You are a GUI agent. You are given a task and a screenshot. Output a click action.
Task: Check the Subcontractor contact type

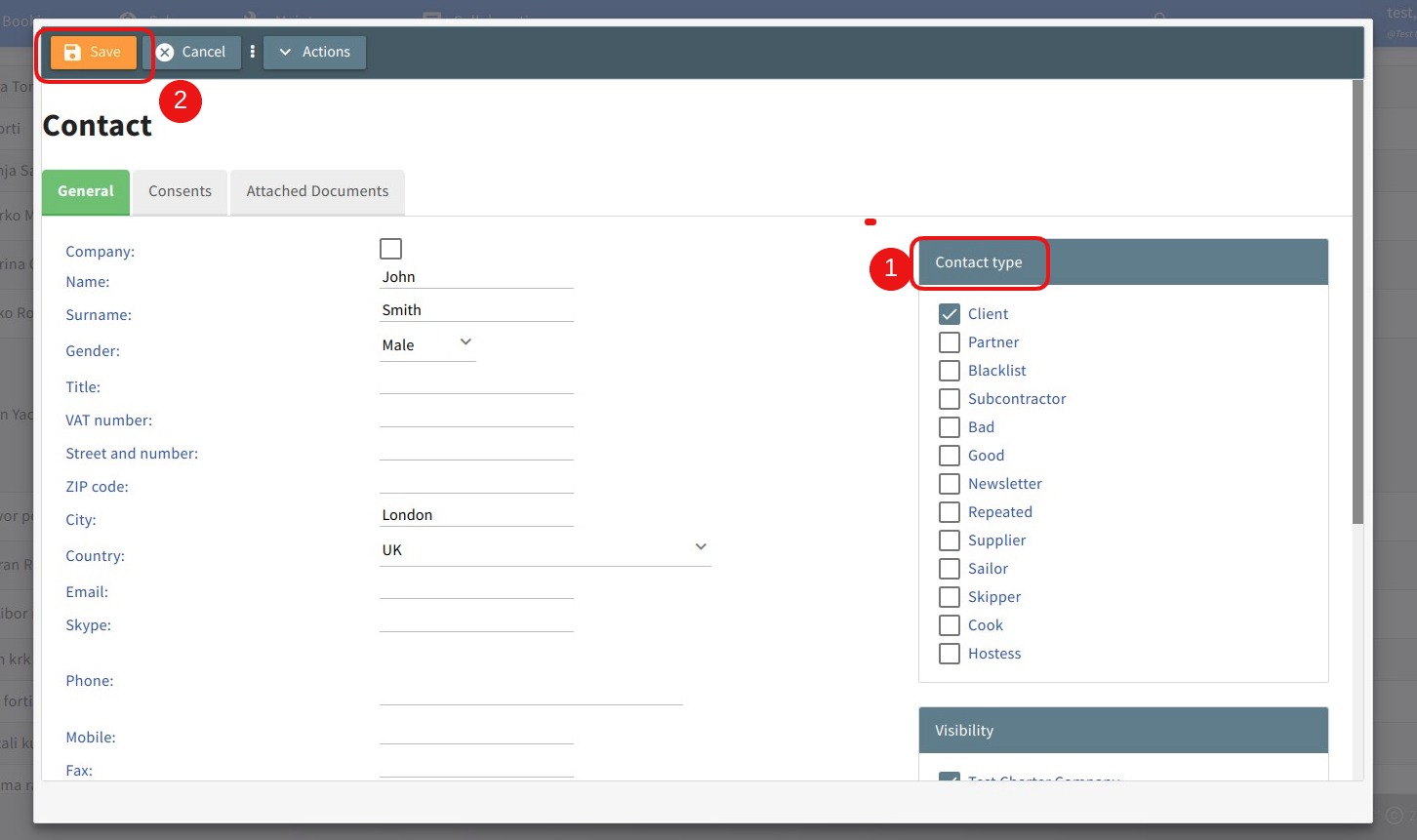pyautogui.click(x=950, y=399)
